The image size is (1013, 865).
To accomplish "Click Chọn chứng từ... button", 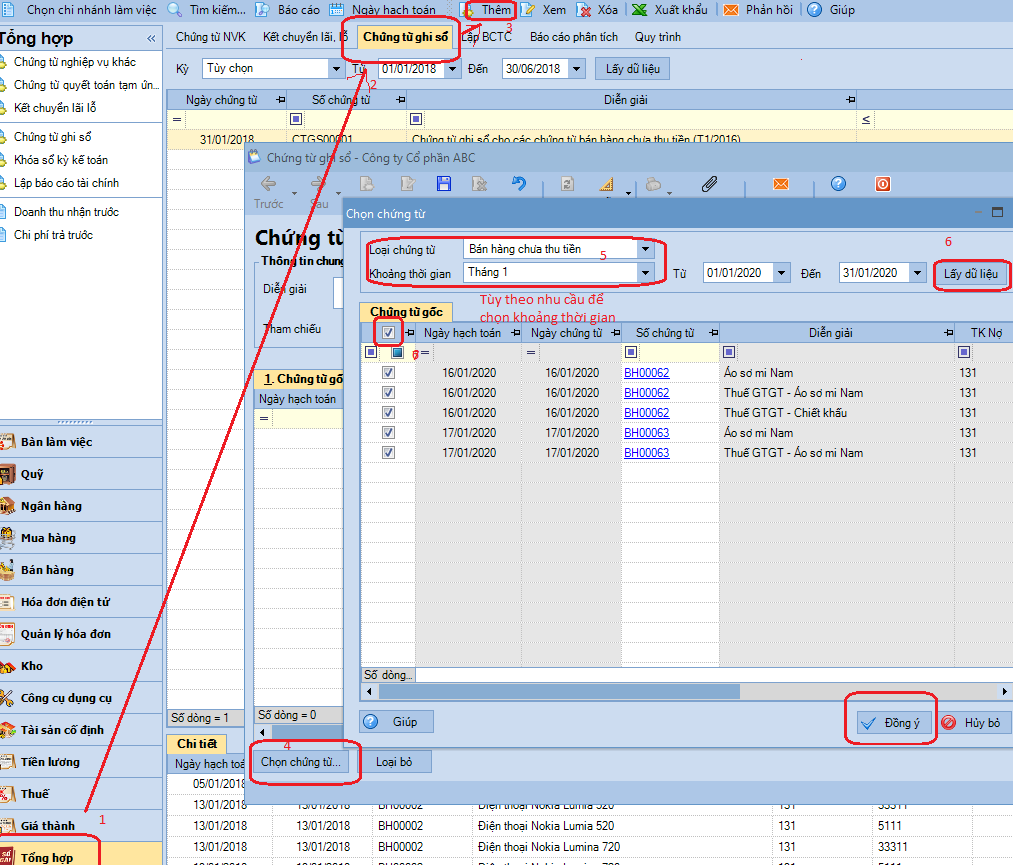I will (x=301, y=762).
